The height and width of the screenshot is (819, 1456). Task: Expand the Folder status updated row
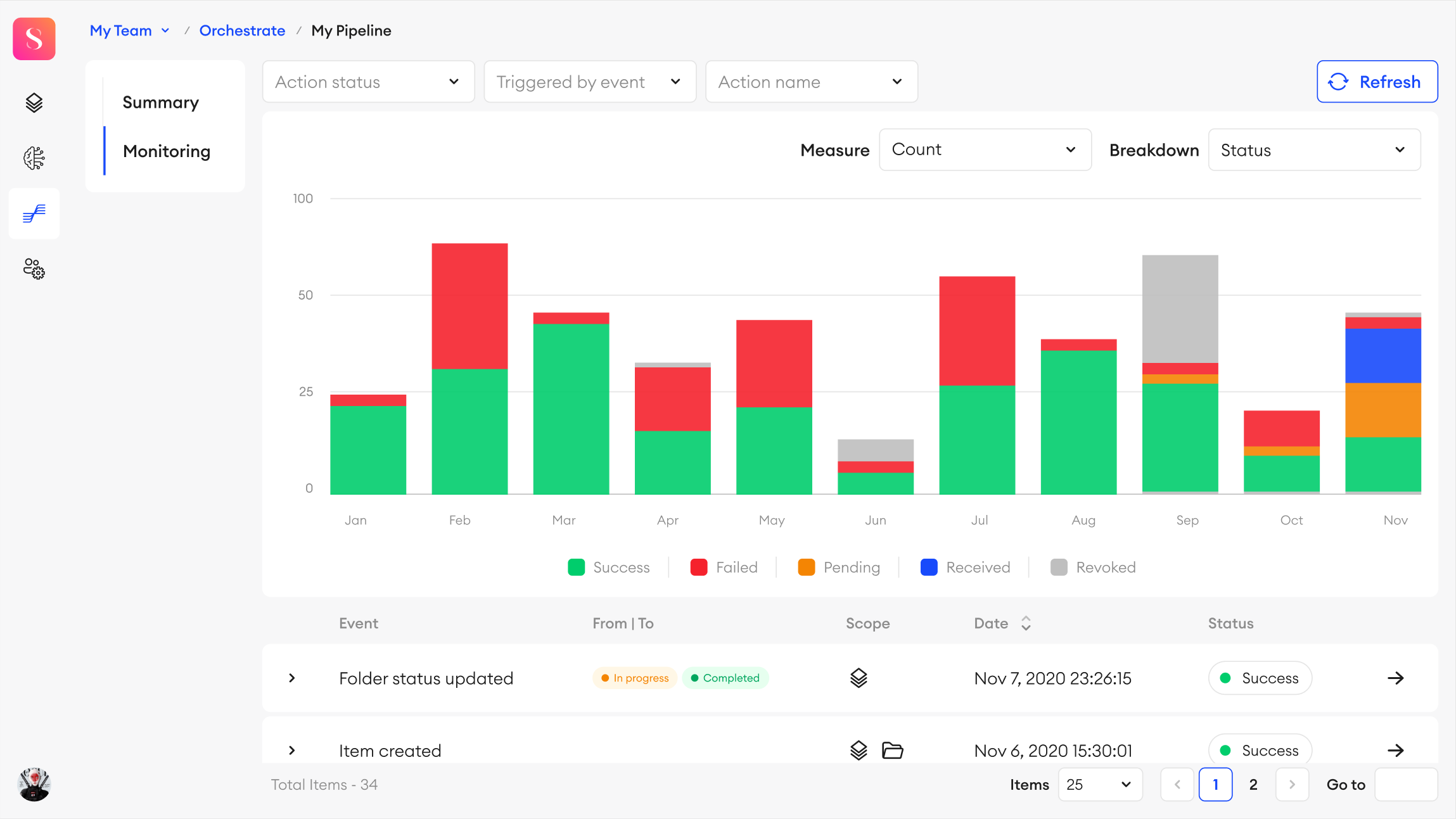(291, 678)
